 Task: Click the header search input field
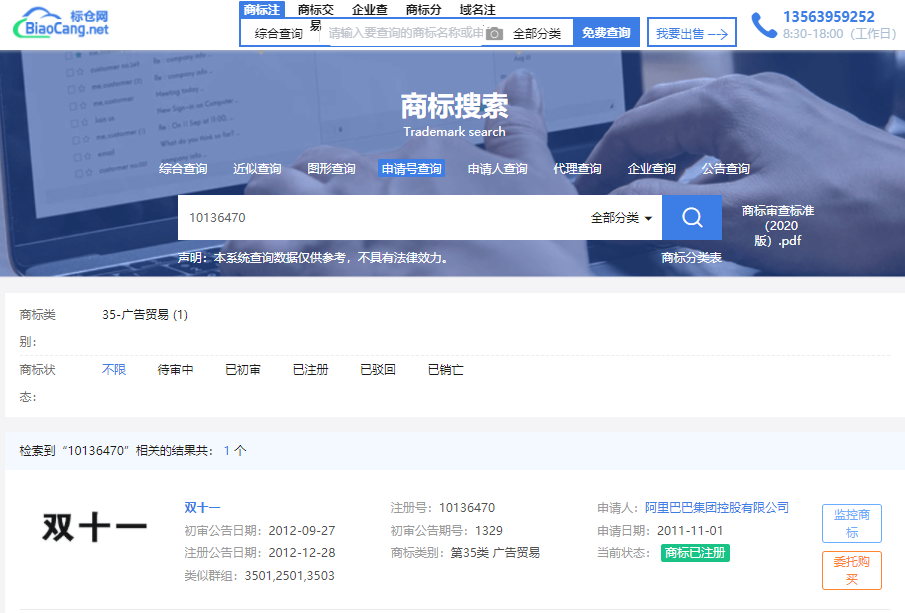pos(406,33)
